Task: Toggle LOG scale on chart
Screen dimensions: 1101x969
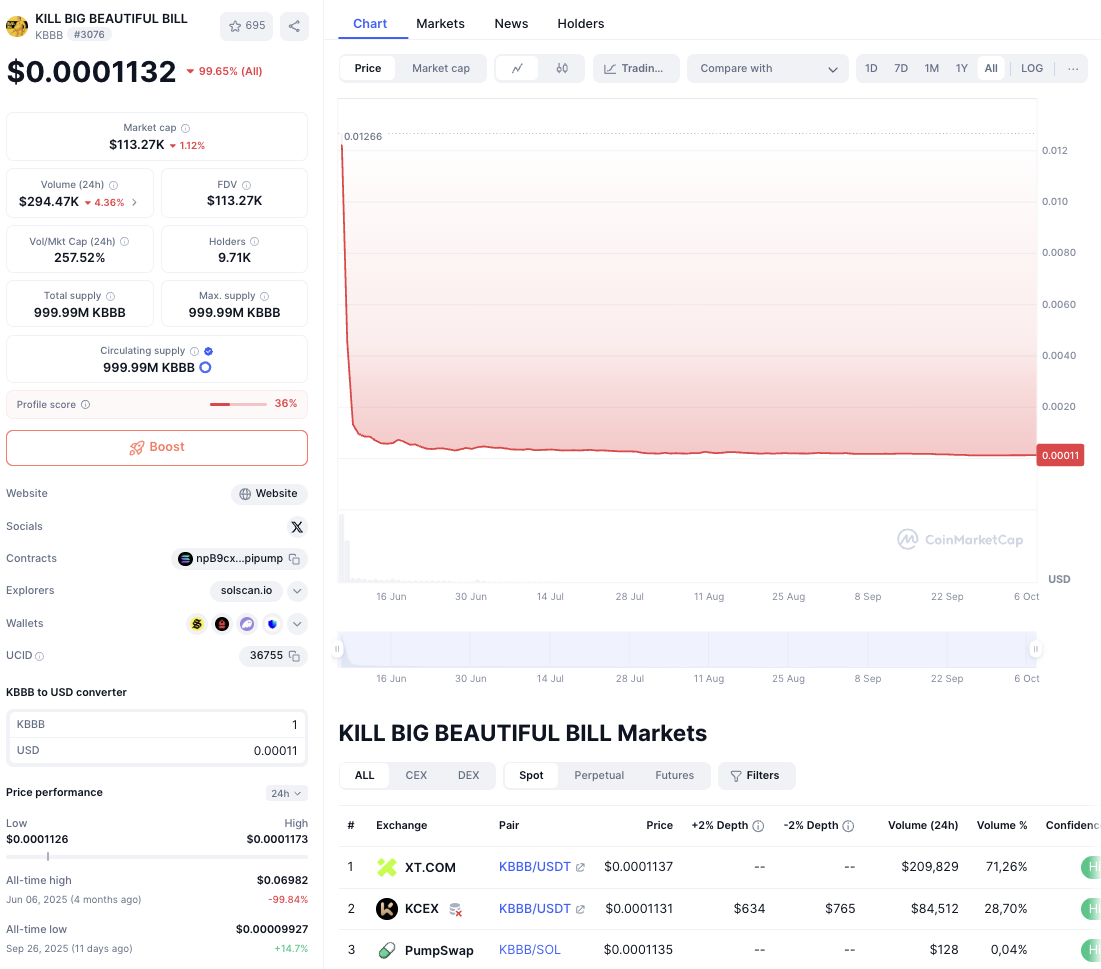Action: pos(1032,68)
